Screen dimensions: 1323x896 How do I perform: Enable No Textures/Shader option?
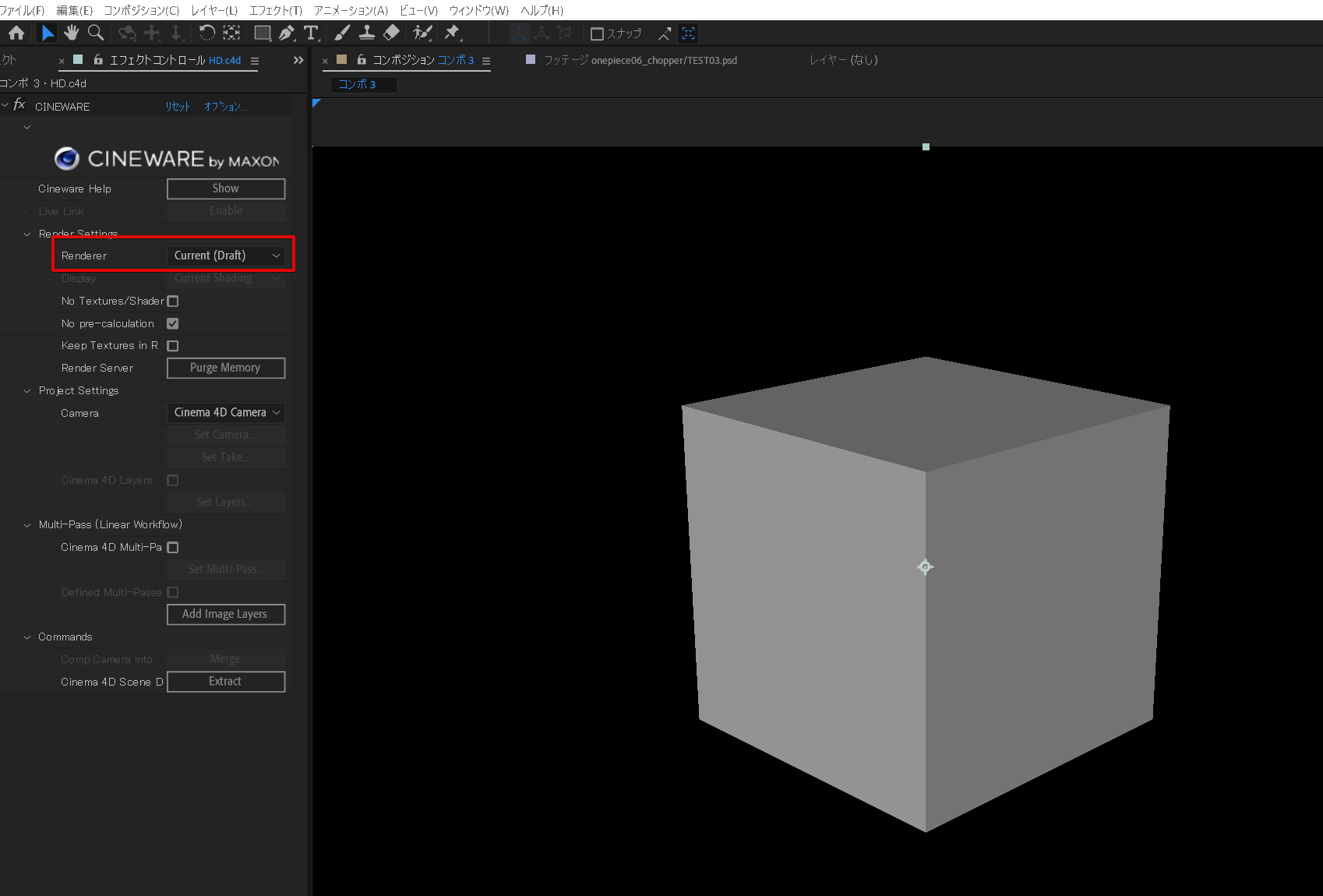(x=172, y=301)
